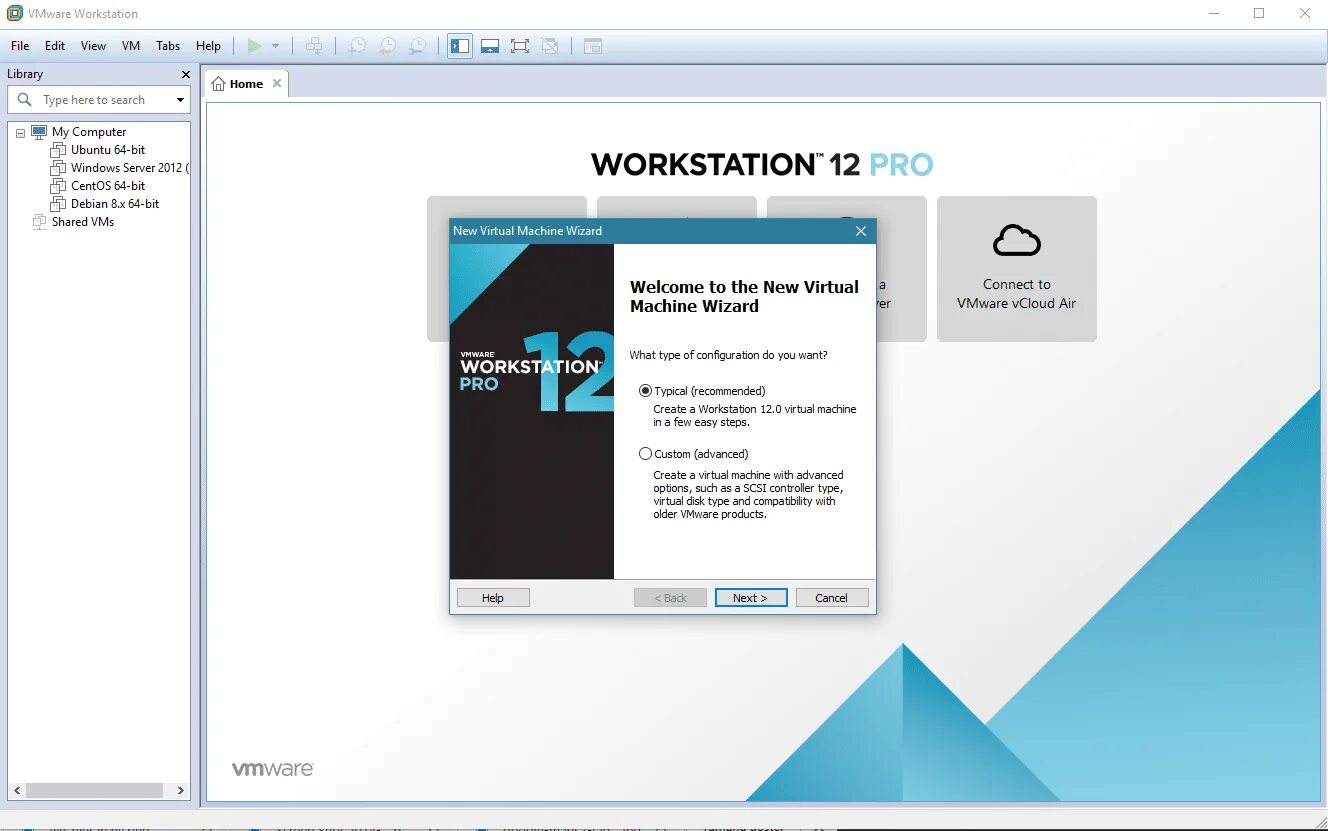Viewport: 1328px width, 831px height.
Task: Click the disabled Back button in the wizard
Action: click(x=671, y=598)
